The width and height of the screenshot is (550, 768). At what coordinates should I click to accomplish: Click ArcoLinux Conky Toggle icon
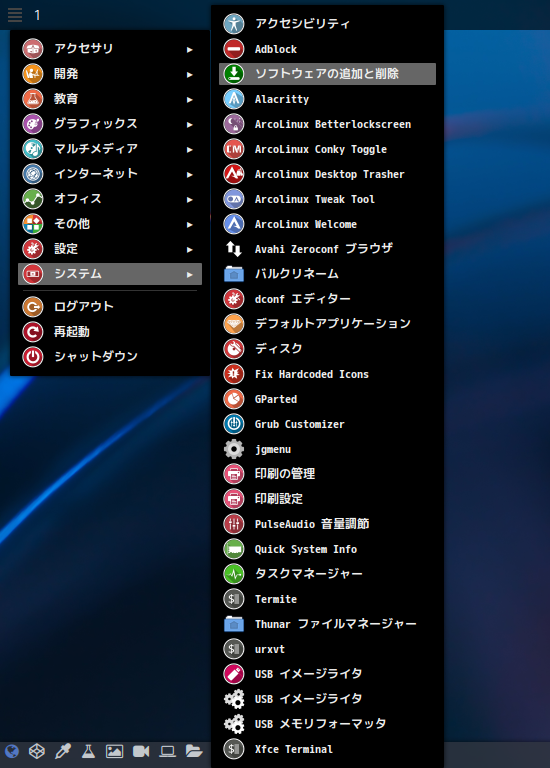234,149
